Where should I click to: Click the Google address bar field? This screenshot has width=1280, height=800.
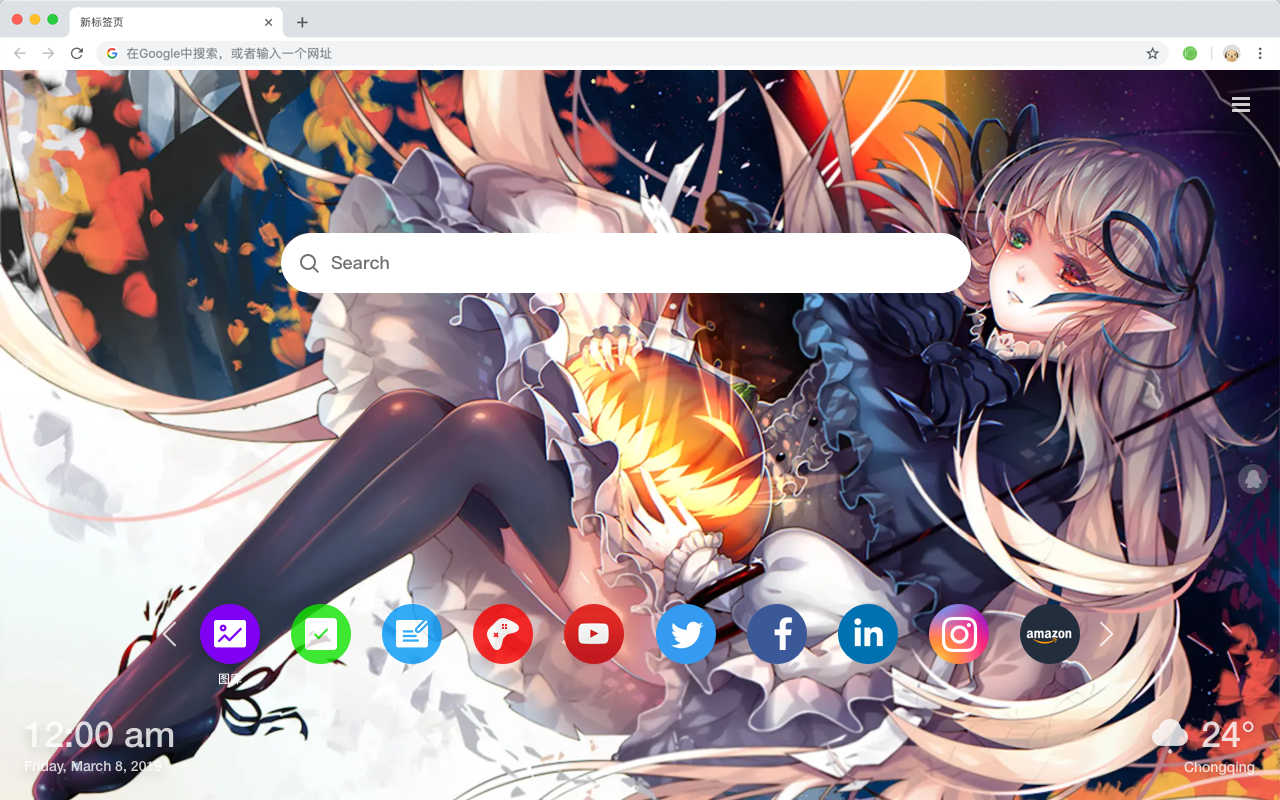[x=633, y=53]
